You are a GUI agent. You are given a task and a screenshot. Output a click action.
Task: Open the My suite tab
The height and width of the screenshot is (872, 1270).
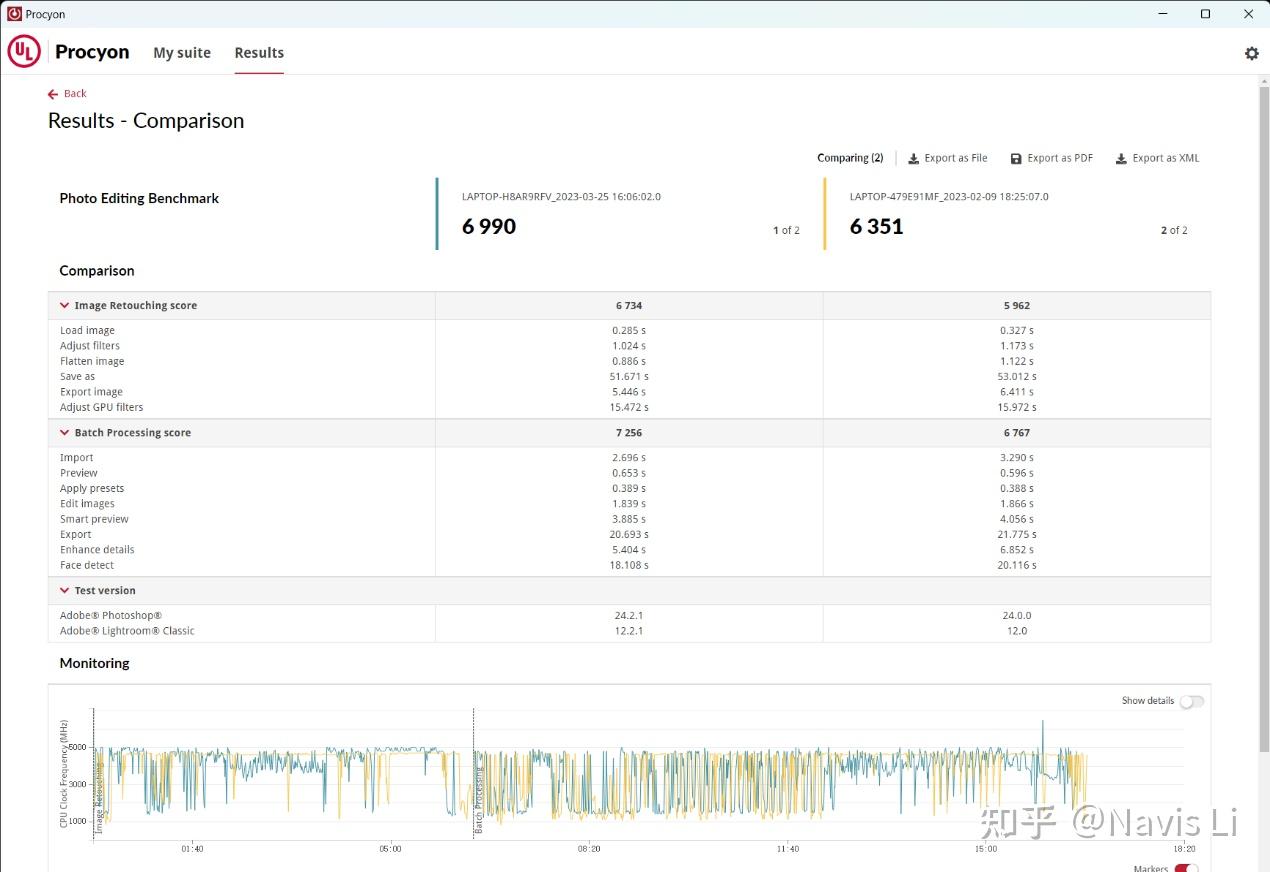[182, 53]
